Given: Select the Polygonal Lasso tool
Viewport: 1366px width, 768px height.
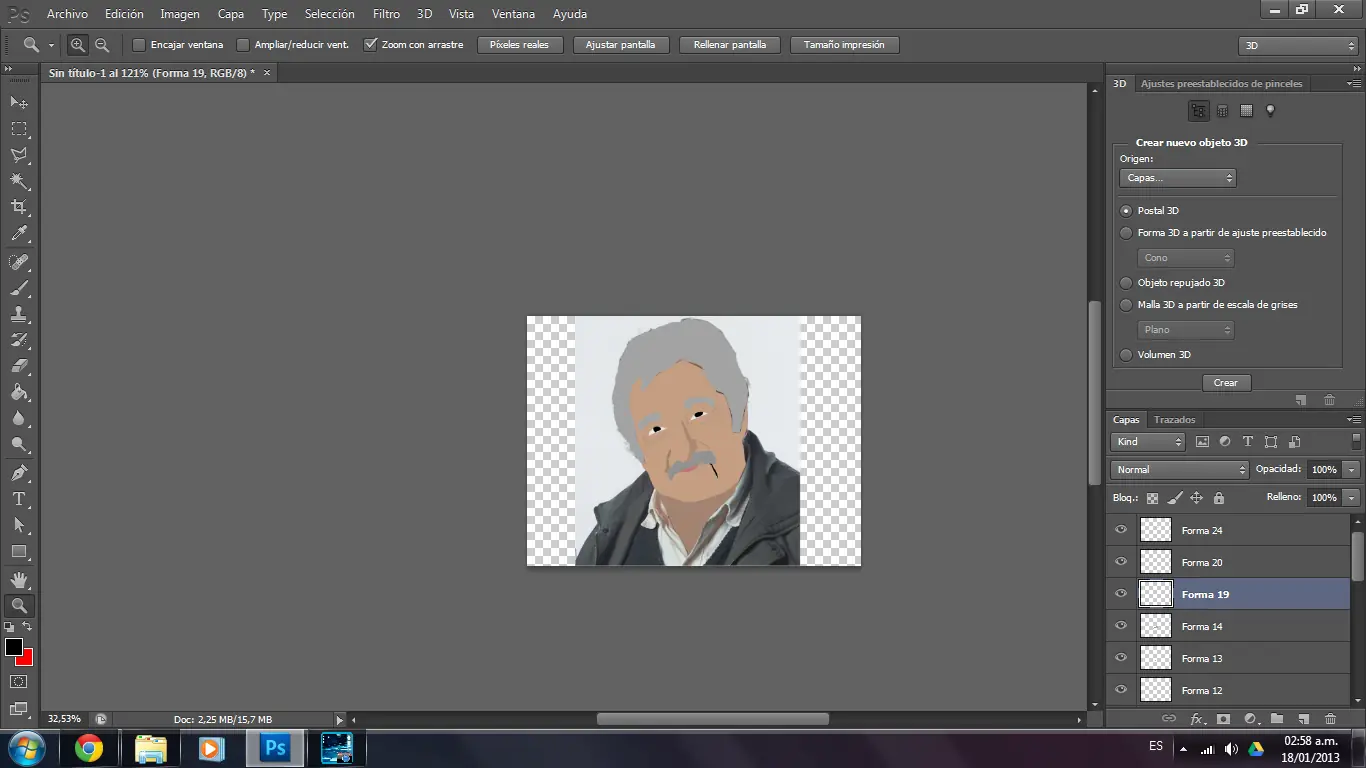Looking at the screenshot, I should 19,155.
